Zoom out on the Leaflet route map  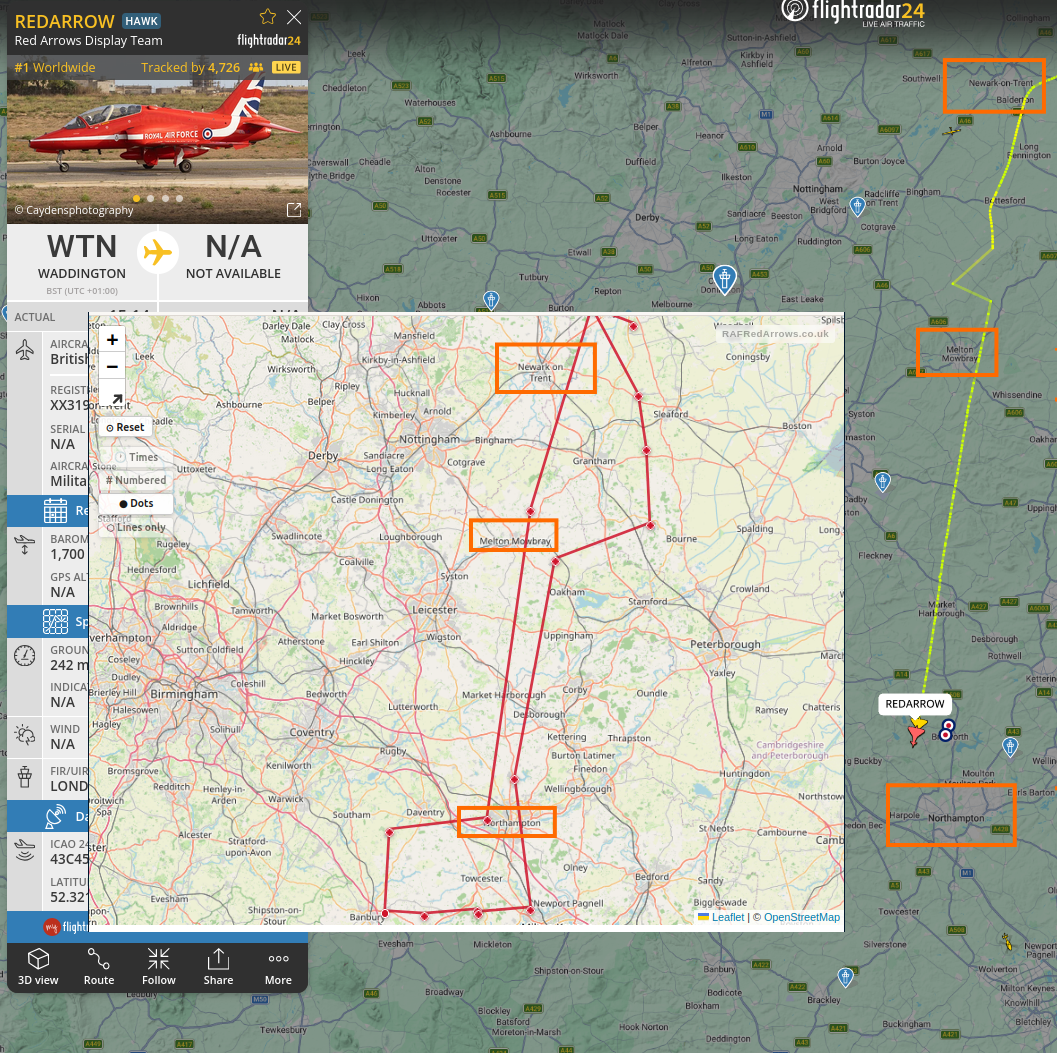[113, 367]
